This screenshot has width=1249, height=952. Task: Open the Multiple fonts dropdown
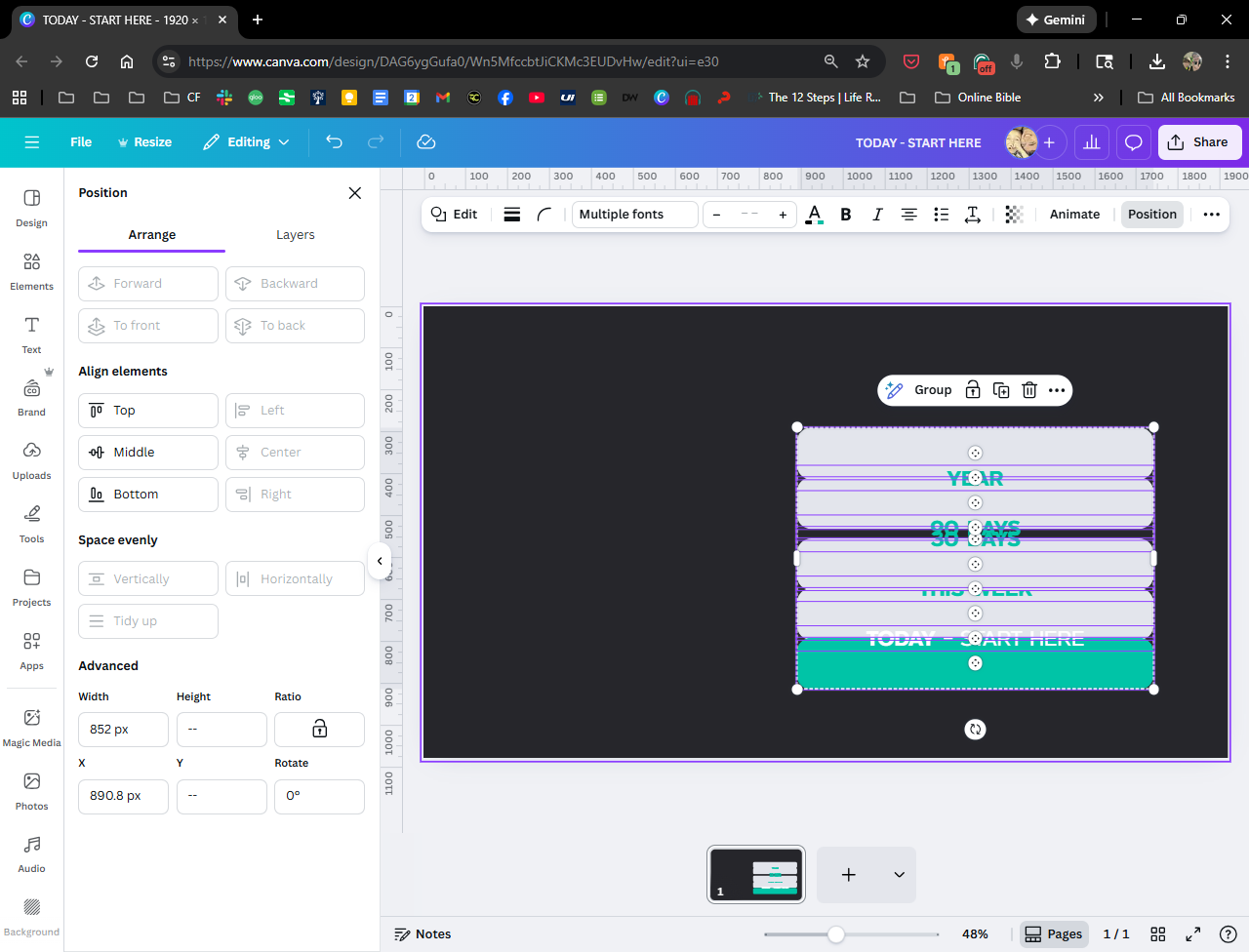[634, 215]
